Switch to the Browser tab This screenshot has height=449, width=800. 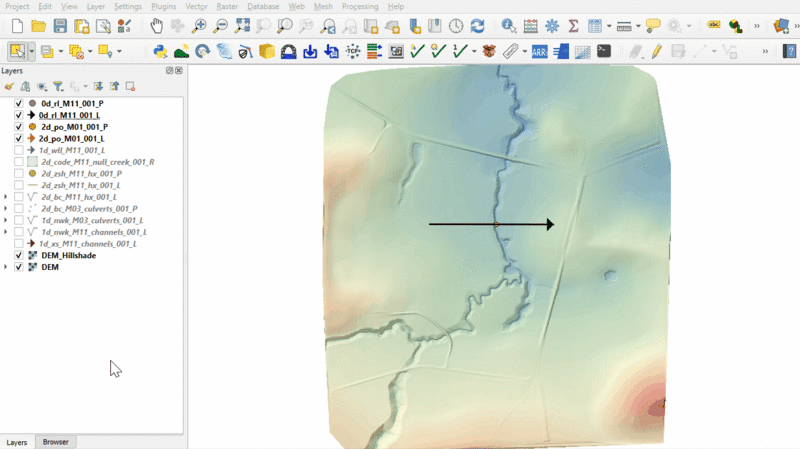point(56,442)
